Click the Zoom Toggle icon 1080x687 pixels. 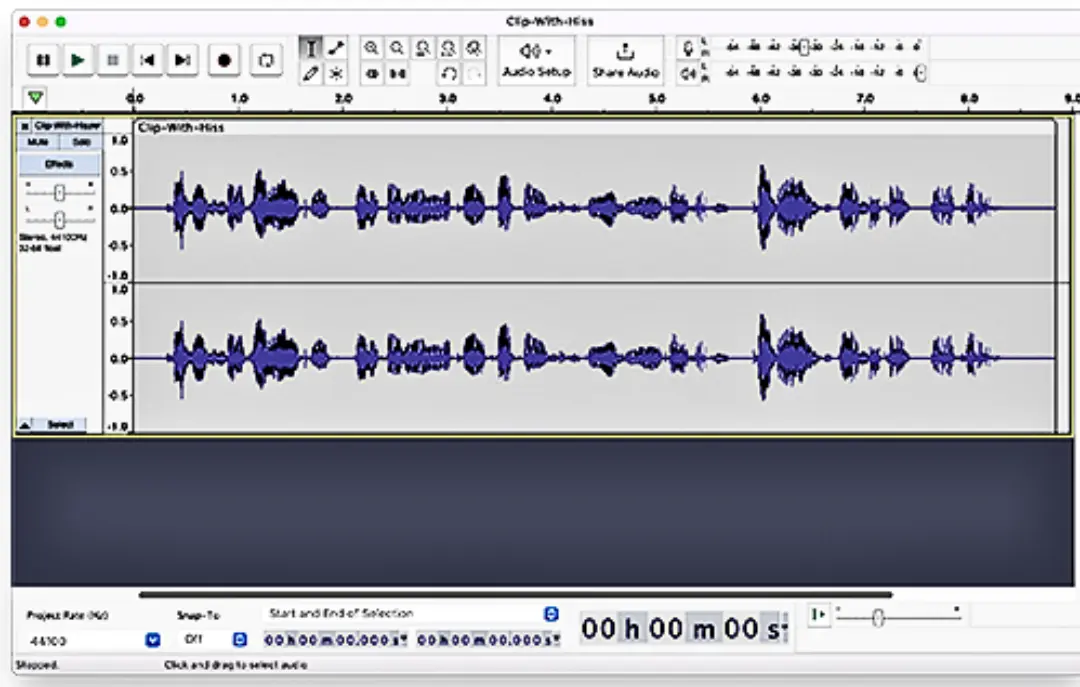(474, 48)
